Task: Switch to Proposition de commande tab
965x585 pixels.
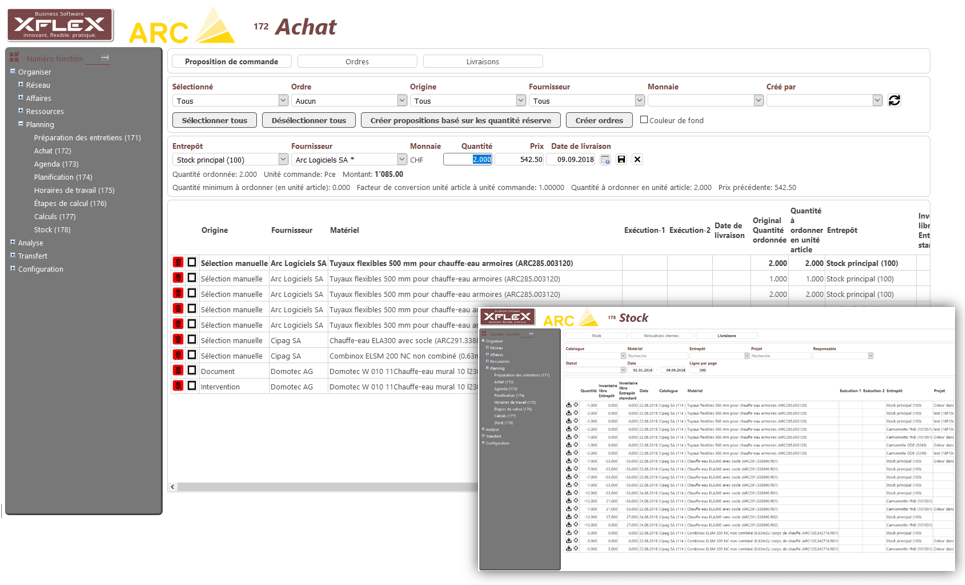Action: click(x=231, y=62)
